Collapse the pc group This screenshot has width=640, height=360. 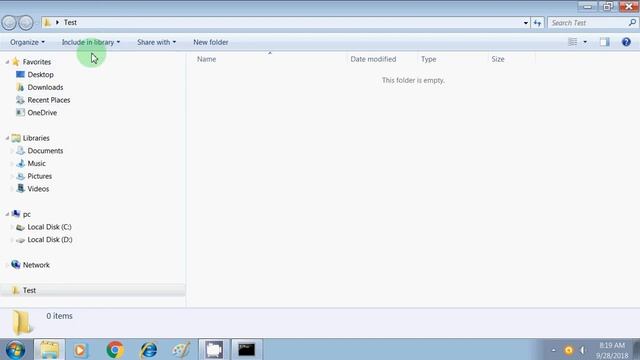[x=7, y=214]
